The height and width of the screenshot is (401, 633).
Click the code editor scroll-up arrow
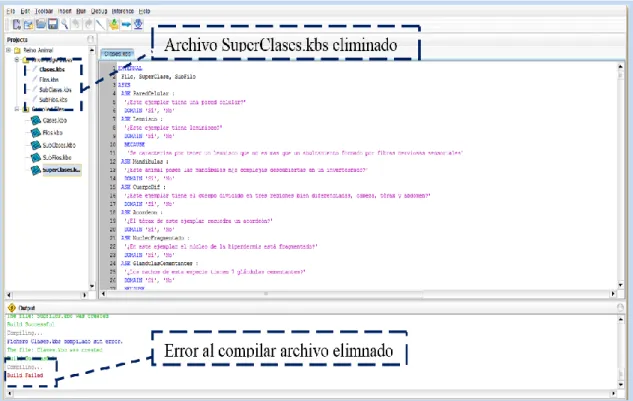point(620,66)
